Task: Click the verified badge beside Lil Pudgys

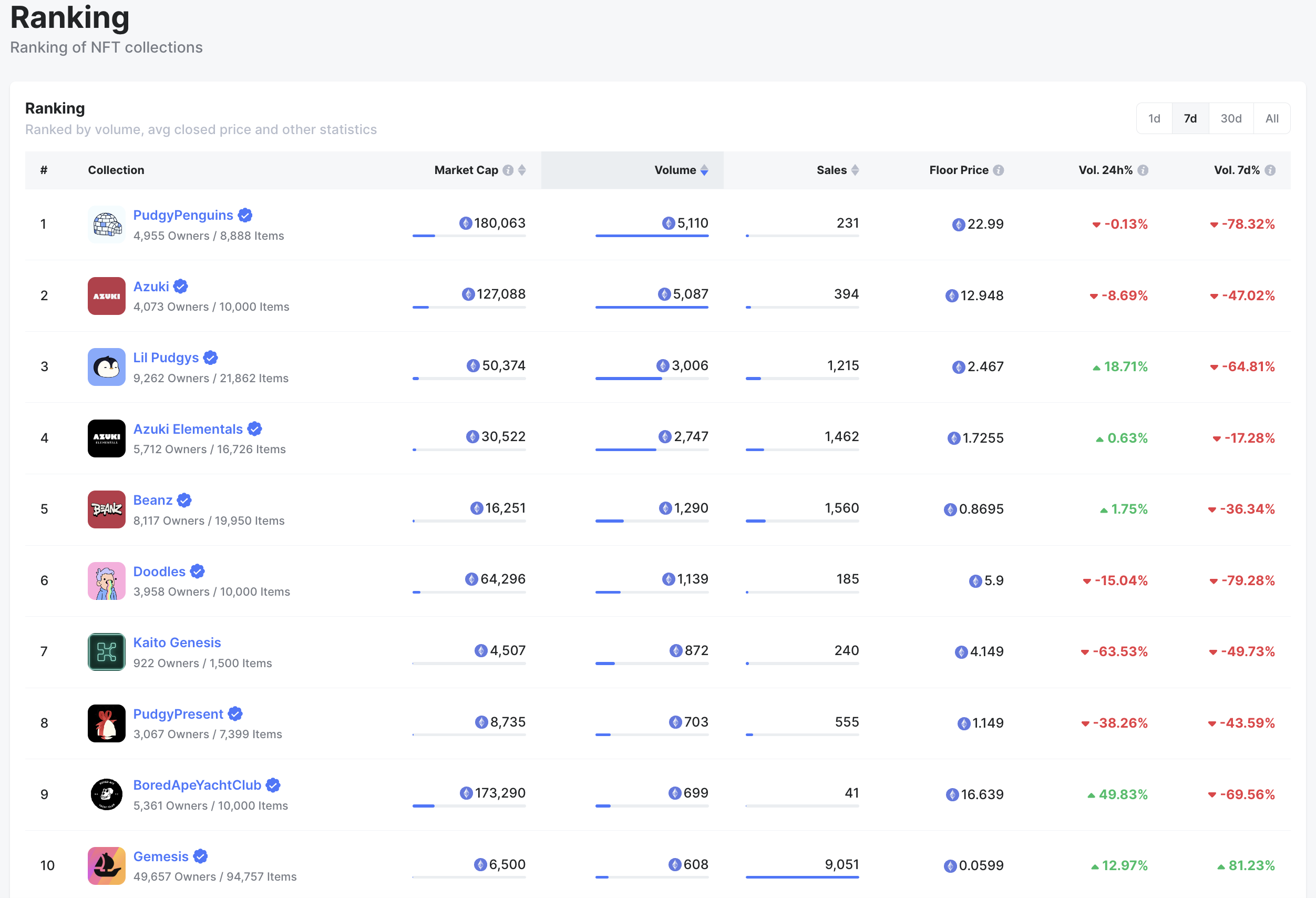Action: coord(211,358)
